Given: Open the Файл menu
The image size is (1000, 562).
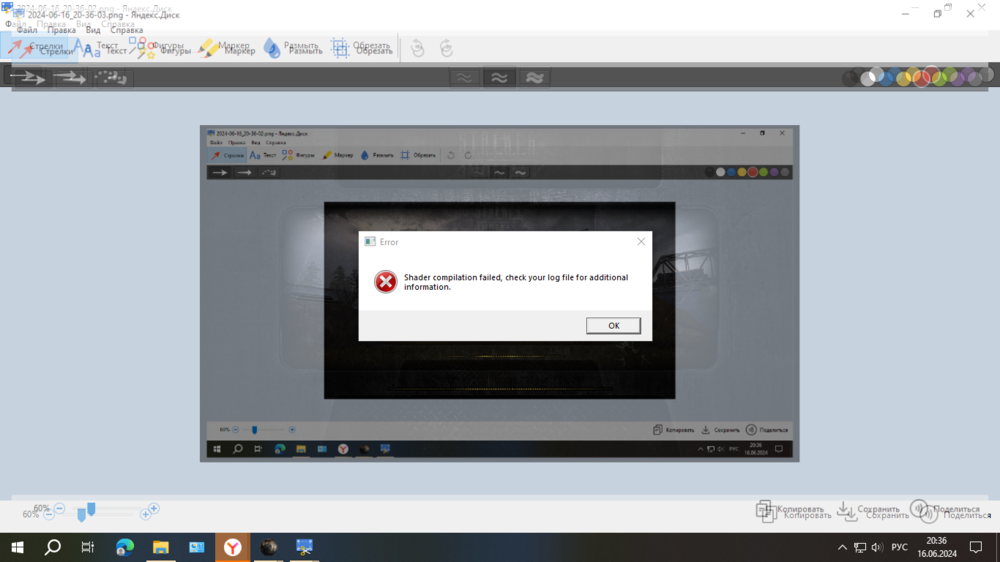Looking at the screenshot, I should [x=27, y=30].
